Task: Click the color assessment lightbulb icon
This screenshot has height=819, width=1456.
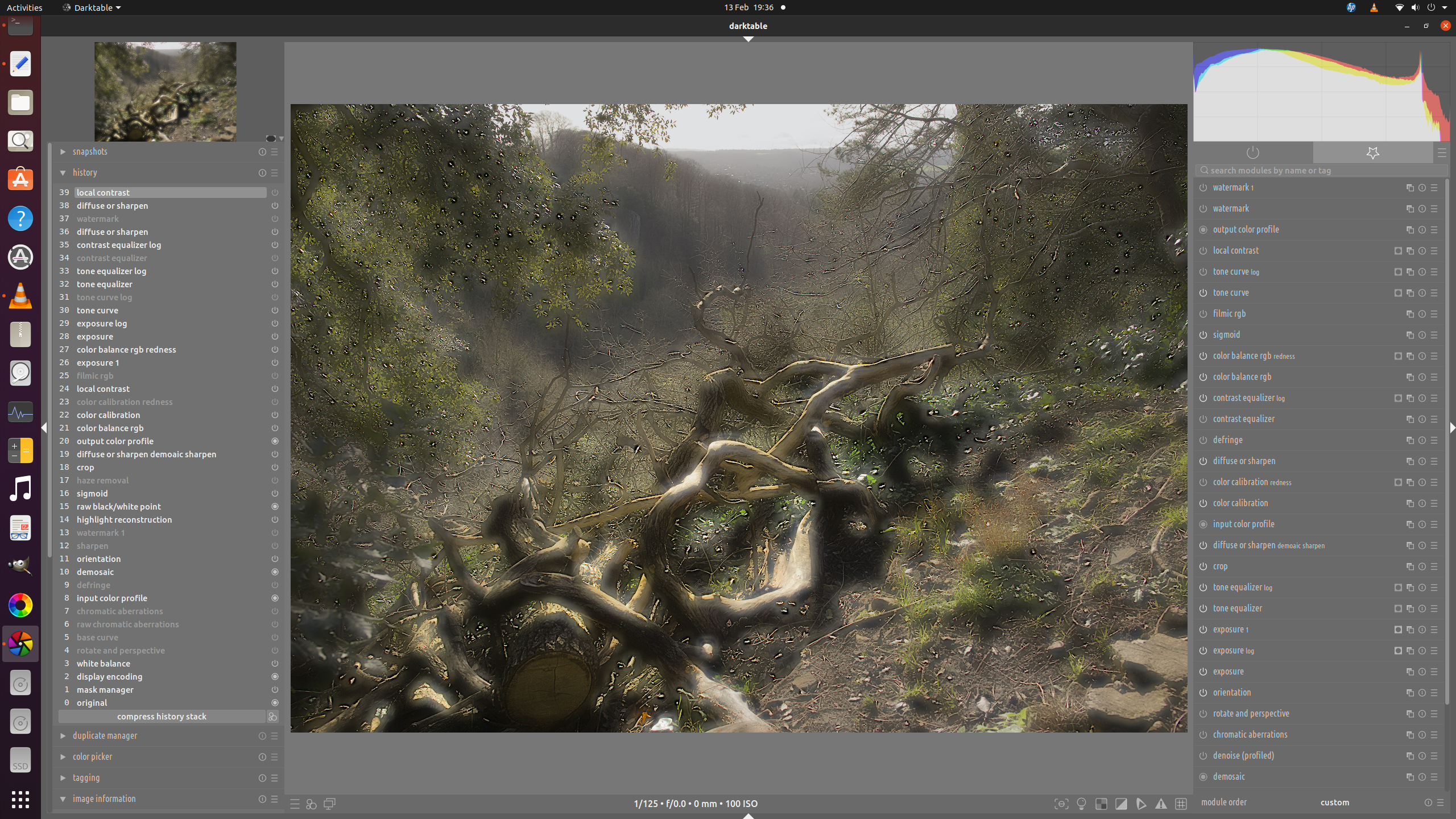Action: [1081, 804]
